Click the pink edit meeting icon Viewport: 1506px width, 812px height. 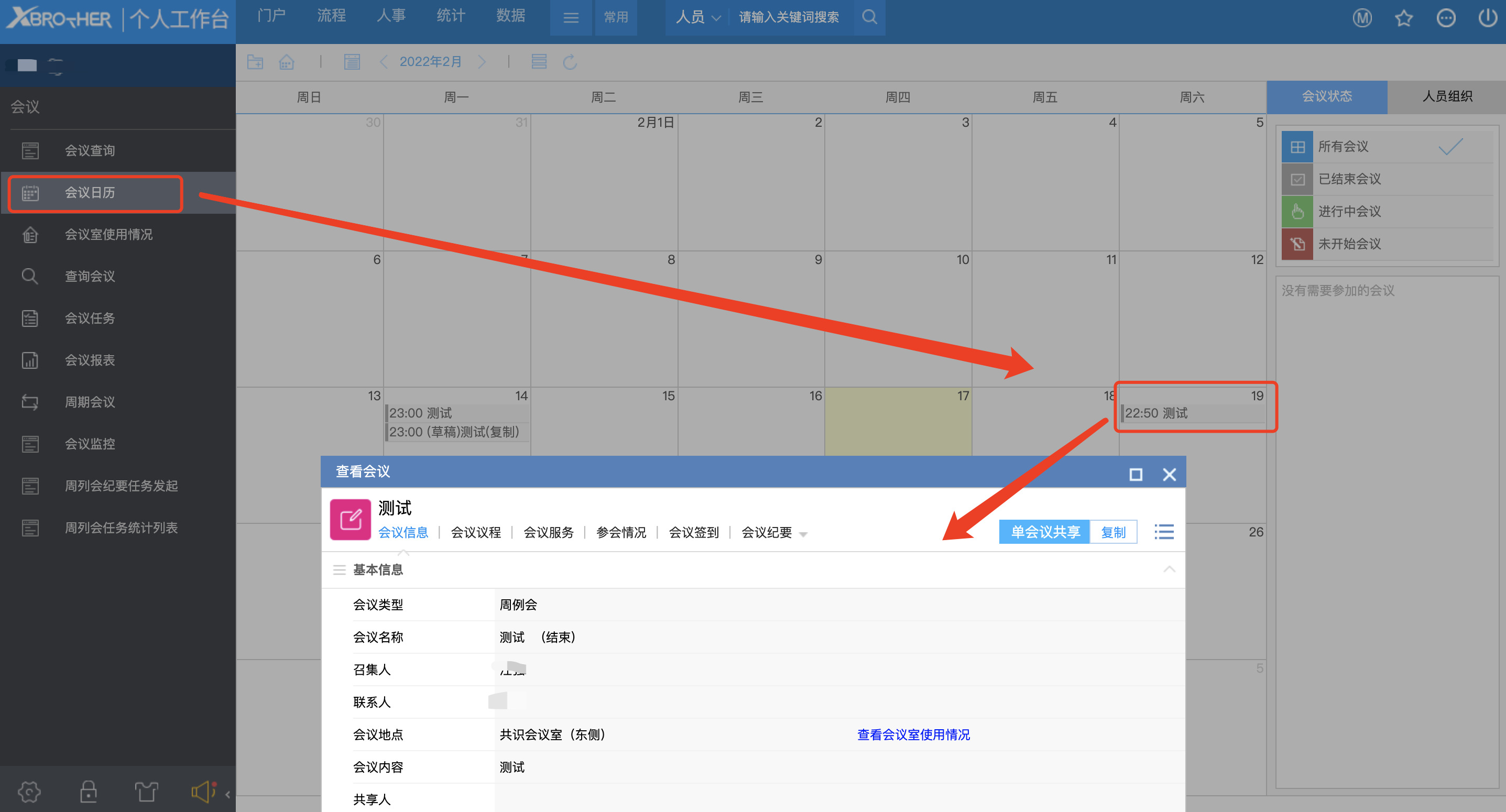click(x=350, y=519)
